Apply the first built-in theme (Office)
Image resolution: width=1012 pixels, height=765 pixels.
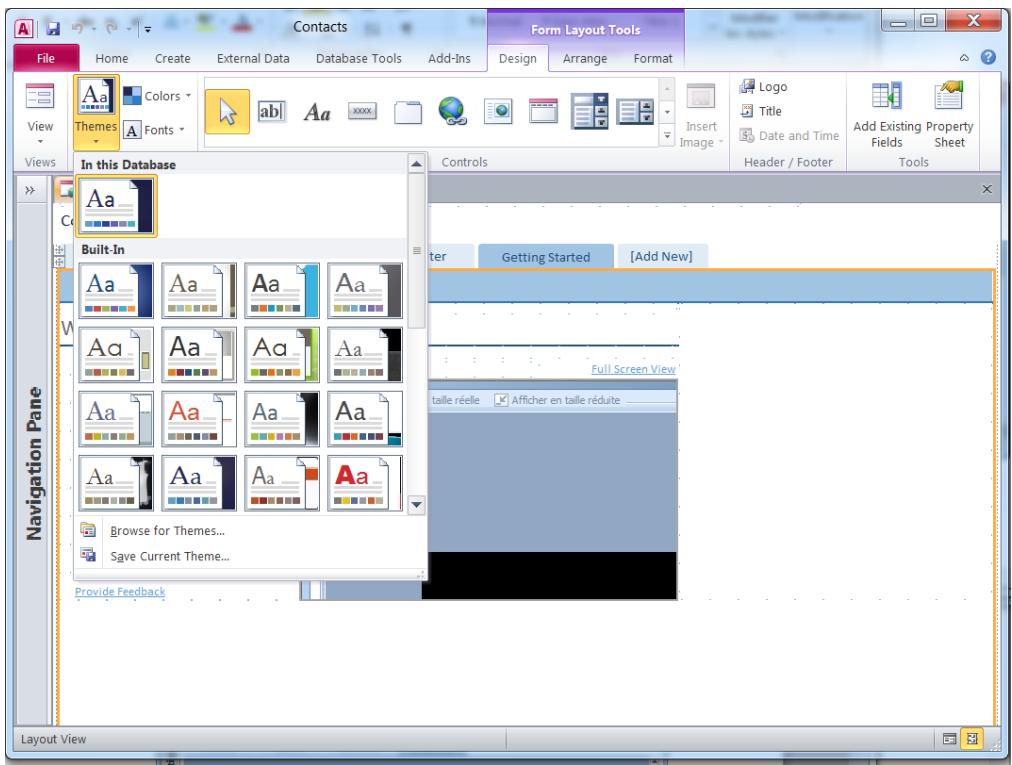[x=116, y=291]
